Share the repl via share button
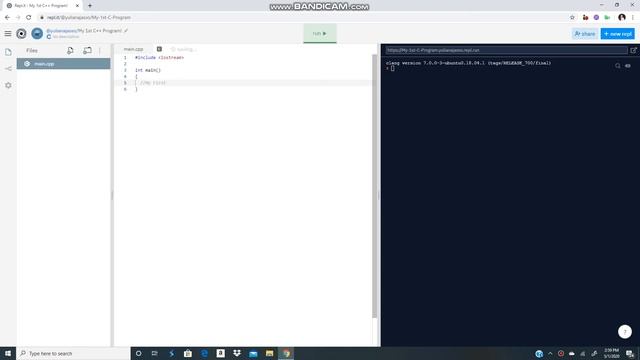640x360 pixels. [x=585, y=34]
